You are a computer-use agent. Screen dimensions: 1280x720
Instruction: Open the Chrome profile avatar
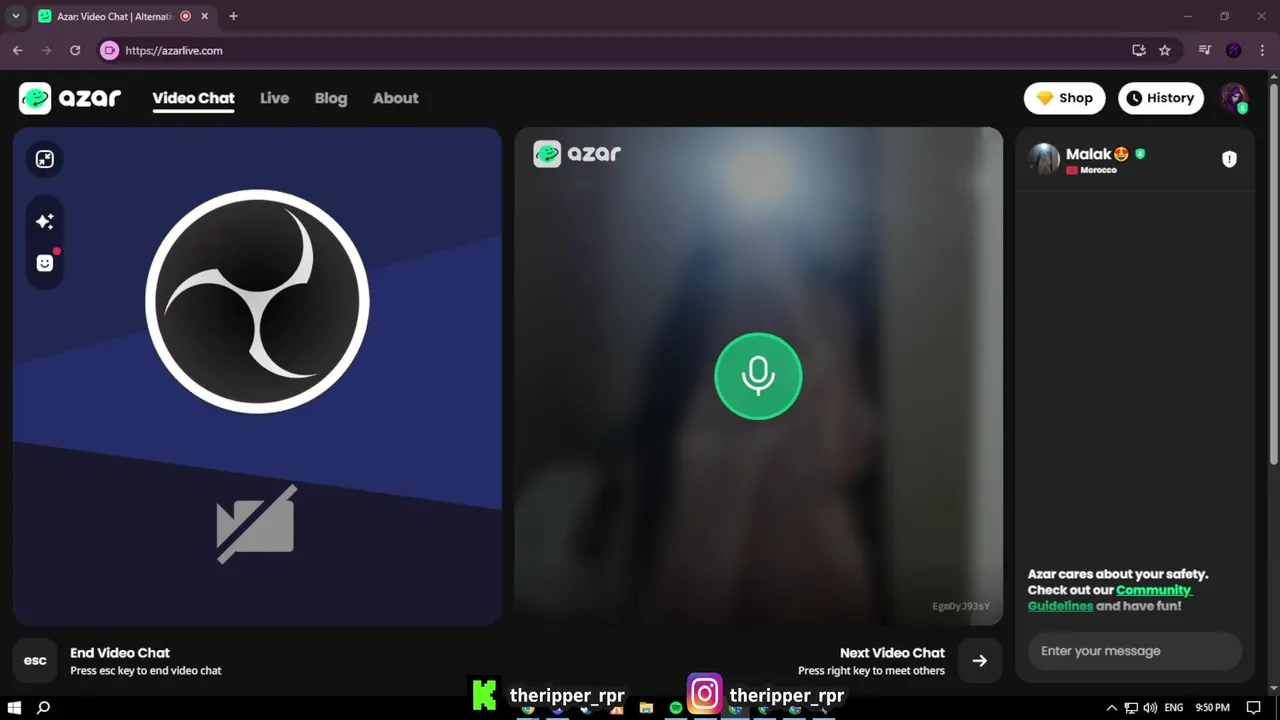tap(1234, 50)
